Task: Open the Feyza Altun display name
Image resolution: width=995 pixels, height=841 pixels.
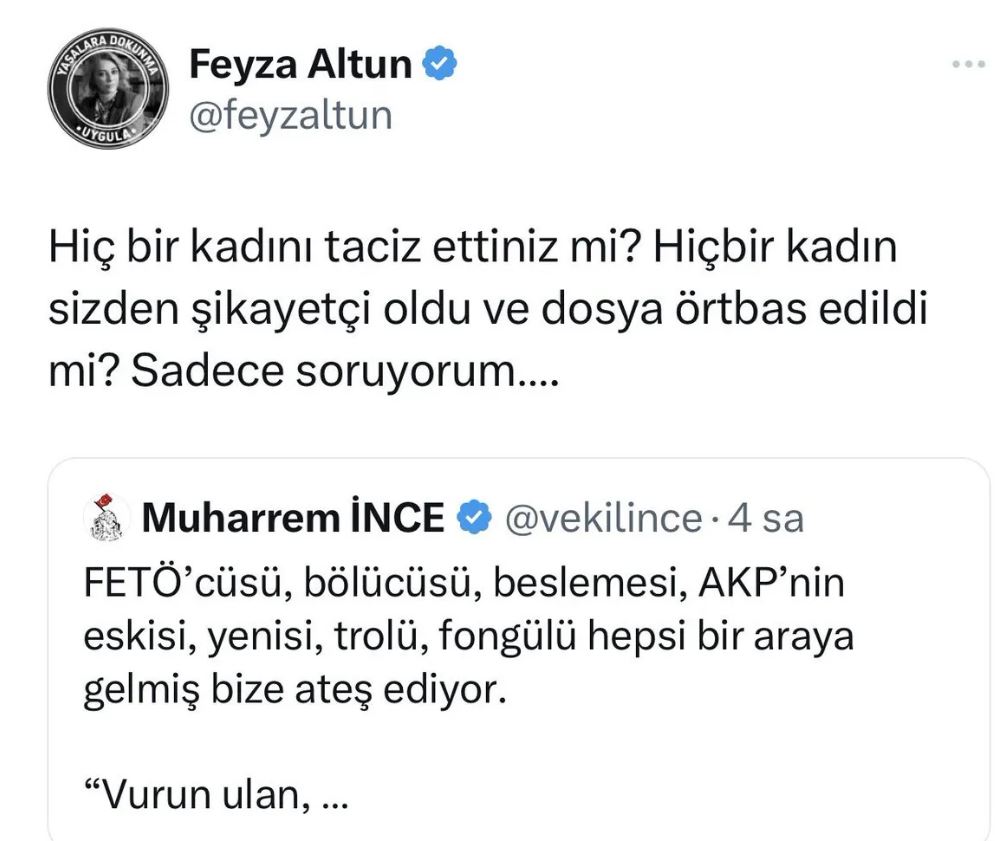Action: point(300,65)
